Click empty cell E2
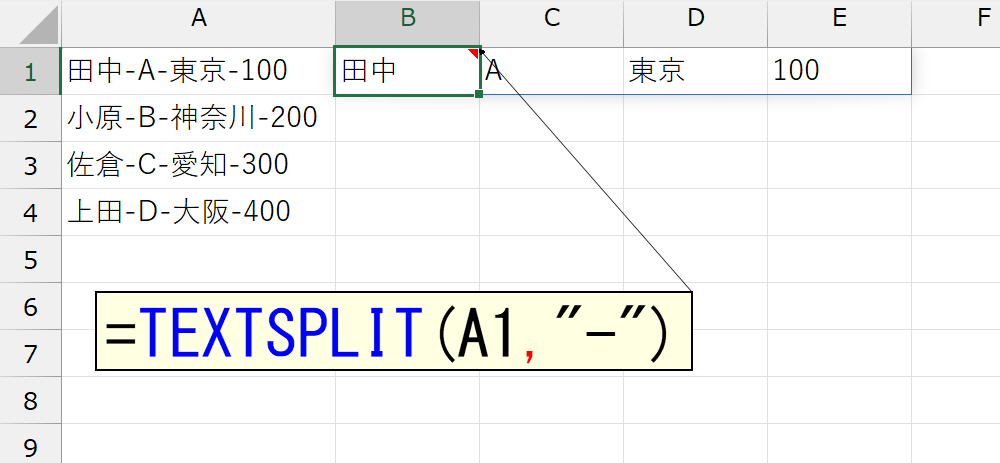 point(839,118)
